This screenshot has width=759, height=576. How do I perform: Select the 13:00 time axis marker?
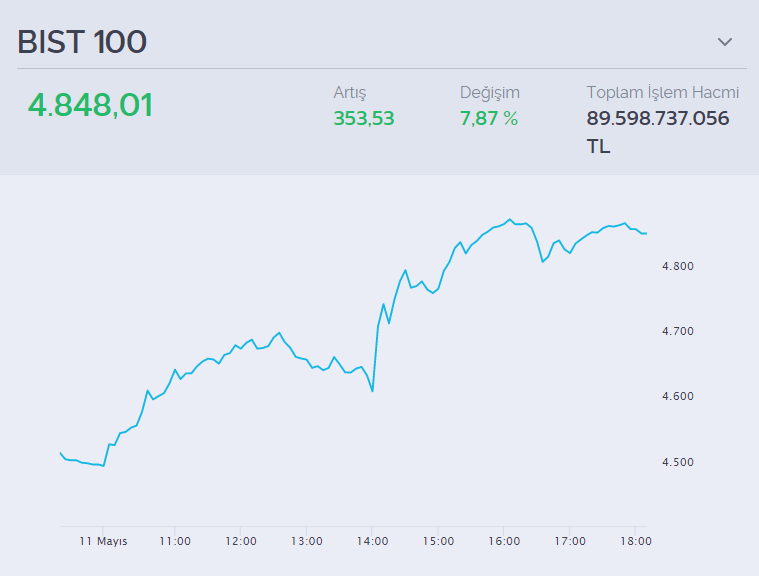[x=306, y=541]
